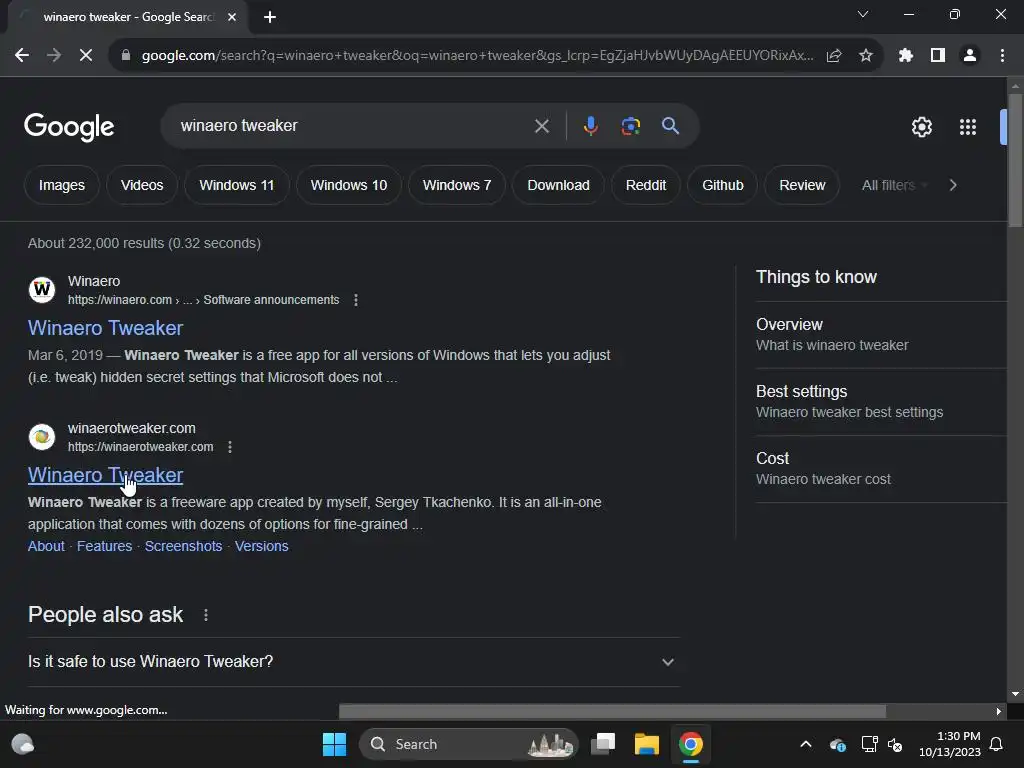
Task: Open the Google apps grid
Action: pos(968,127)
